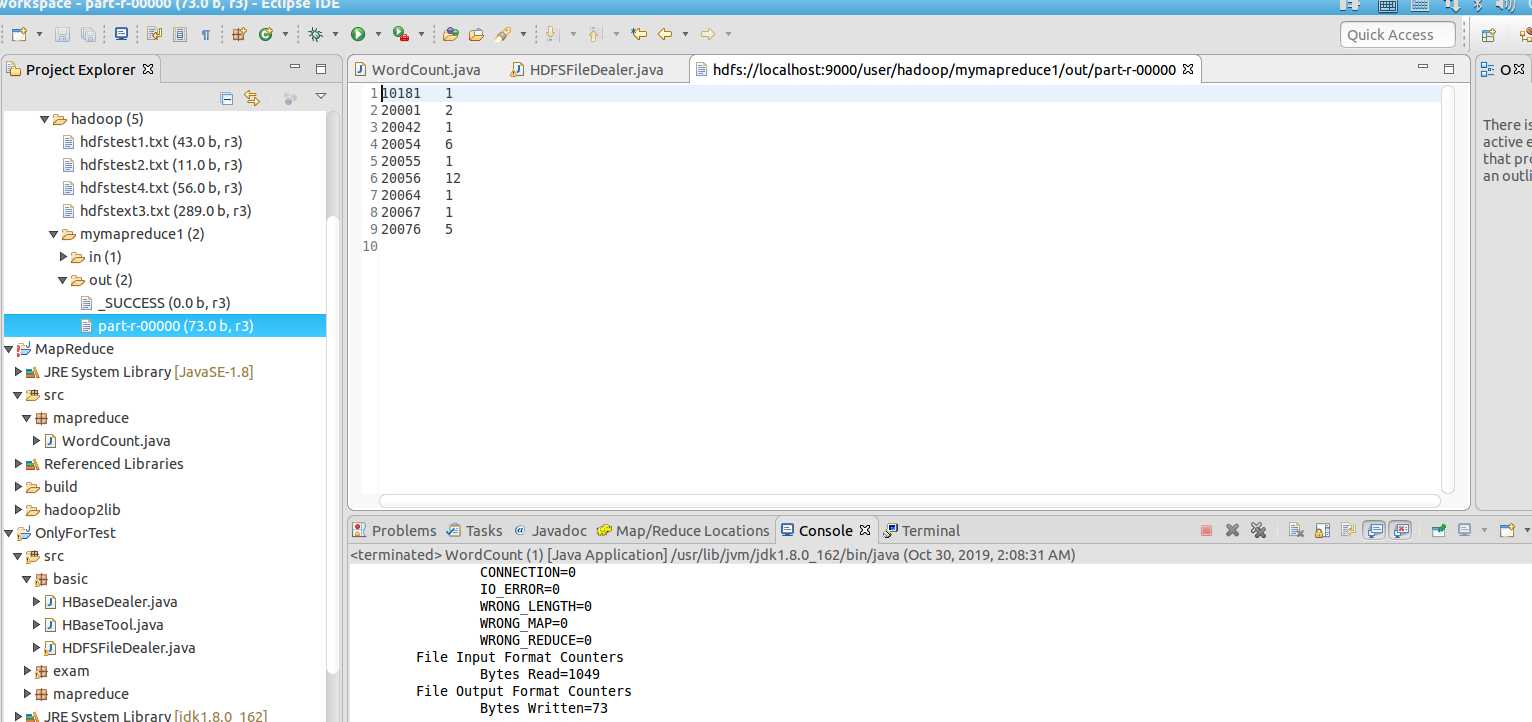Click the Save All toolbar icon
Viewport: 1532px width, 722px height.
88,34
